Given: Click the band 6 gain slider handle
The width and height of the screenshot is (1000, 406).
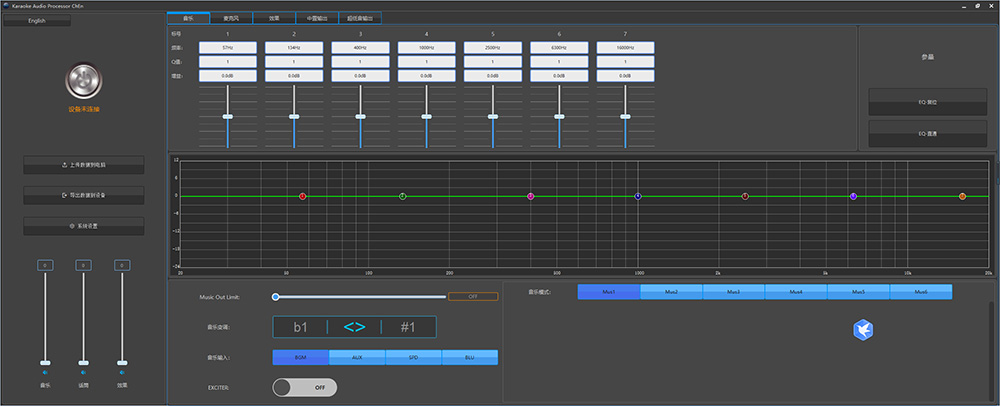Looking at the screenshot, I should (x=559, y=117).
